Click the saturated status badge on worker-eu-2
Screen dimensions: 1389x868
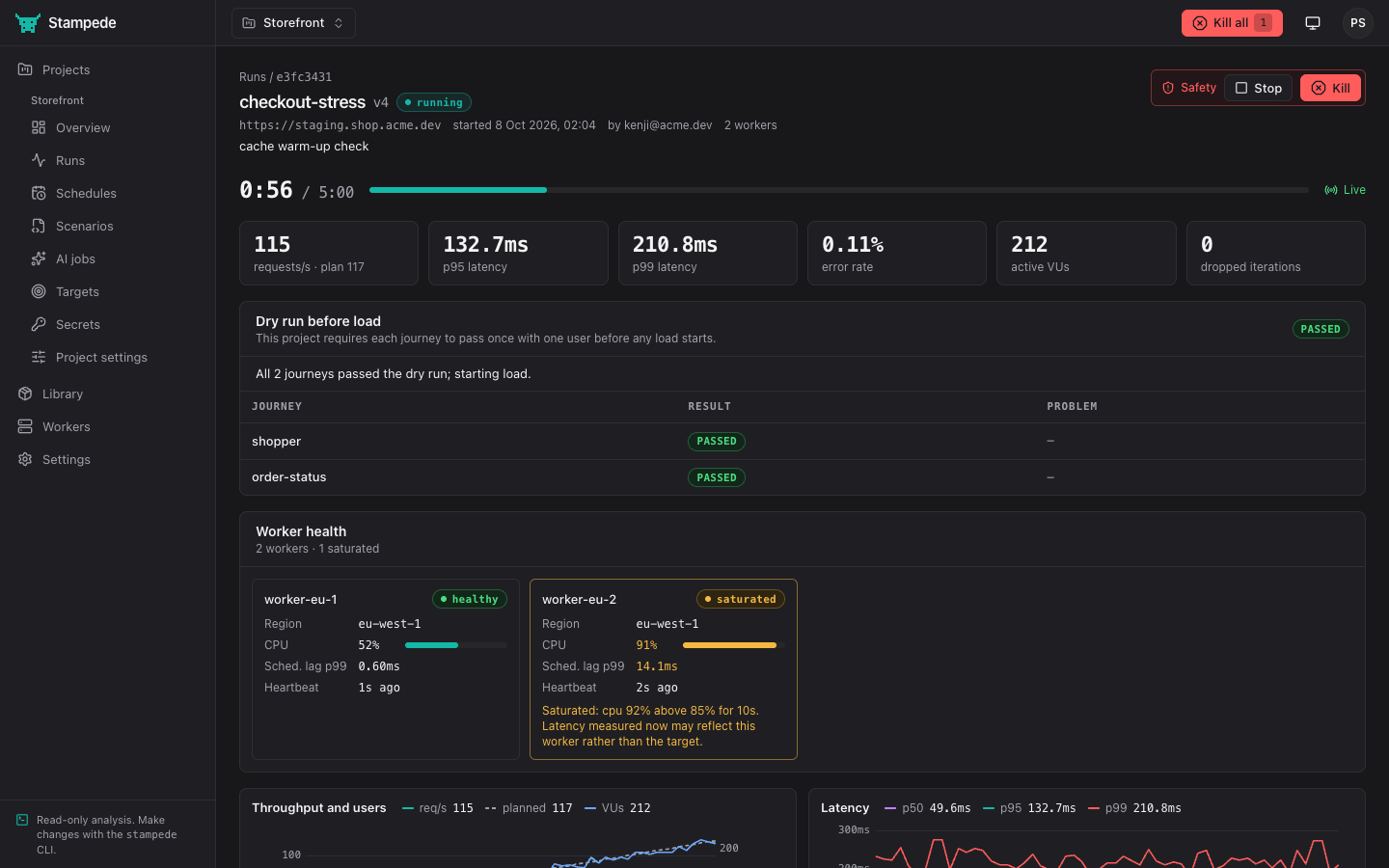tap(740, 600)
